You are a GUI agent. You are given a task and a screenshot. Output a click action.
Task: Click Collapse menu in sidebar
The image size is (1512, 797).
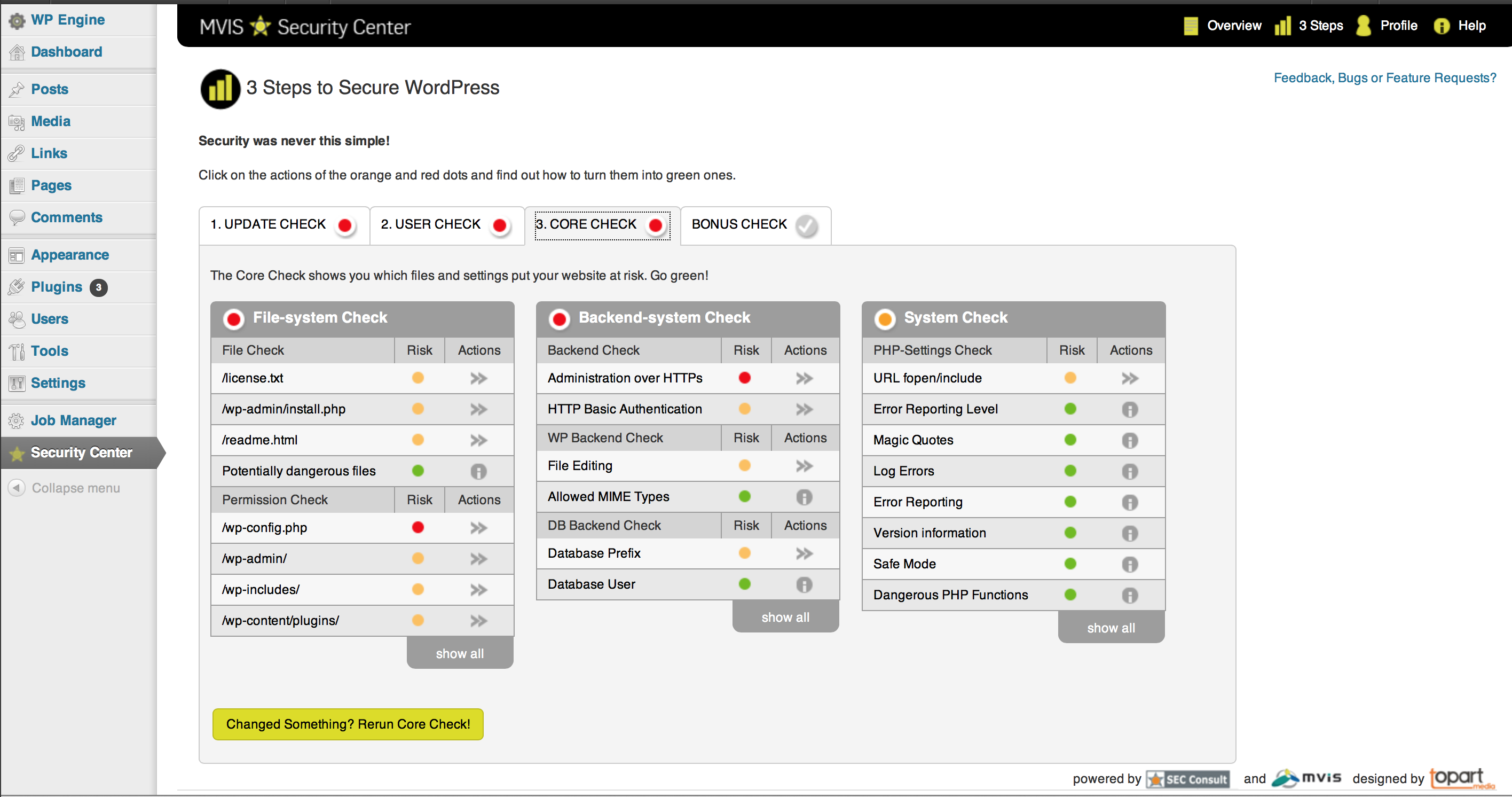65,488
